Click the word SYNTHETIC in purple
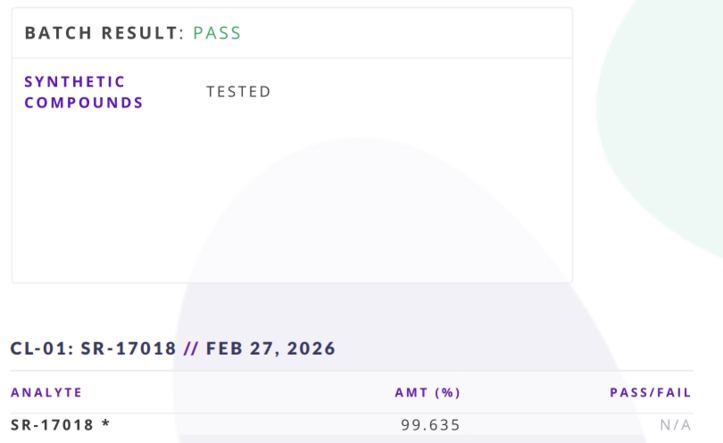723x443 pixels. point(75,81)
